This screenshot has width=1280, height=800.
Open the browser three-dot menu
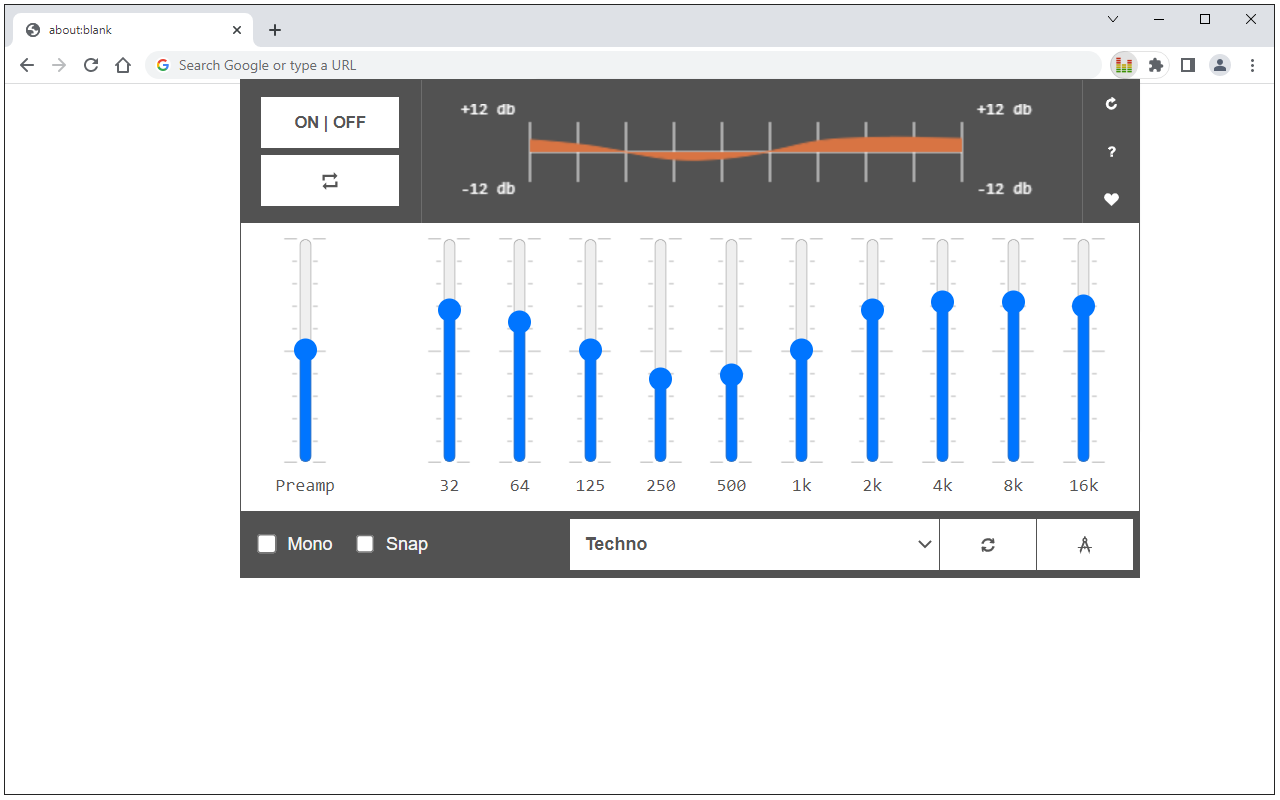point(1253,64)
